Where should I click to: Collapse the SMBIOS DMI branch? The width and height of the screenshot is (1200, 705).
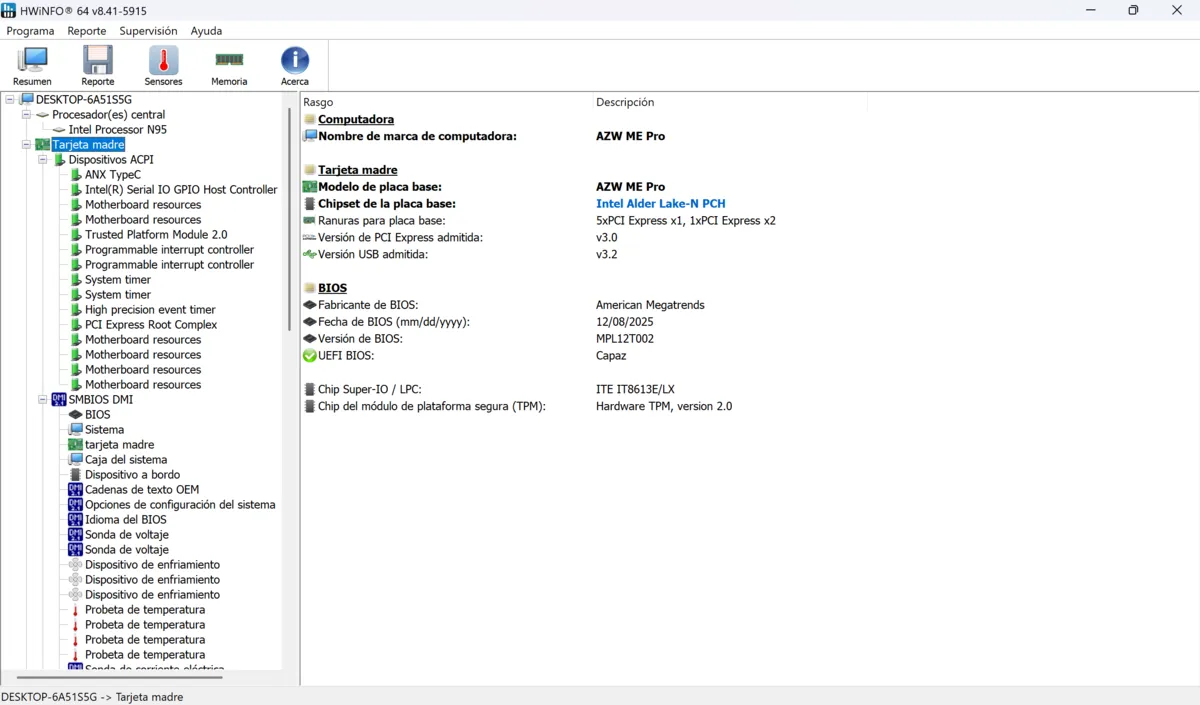click(x=43, y=400)
